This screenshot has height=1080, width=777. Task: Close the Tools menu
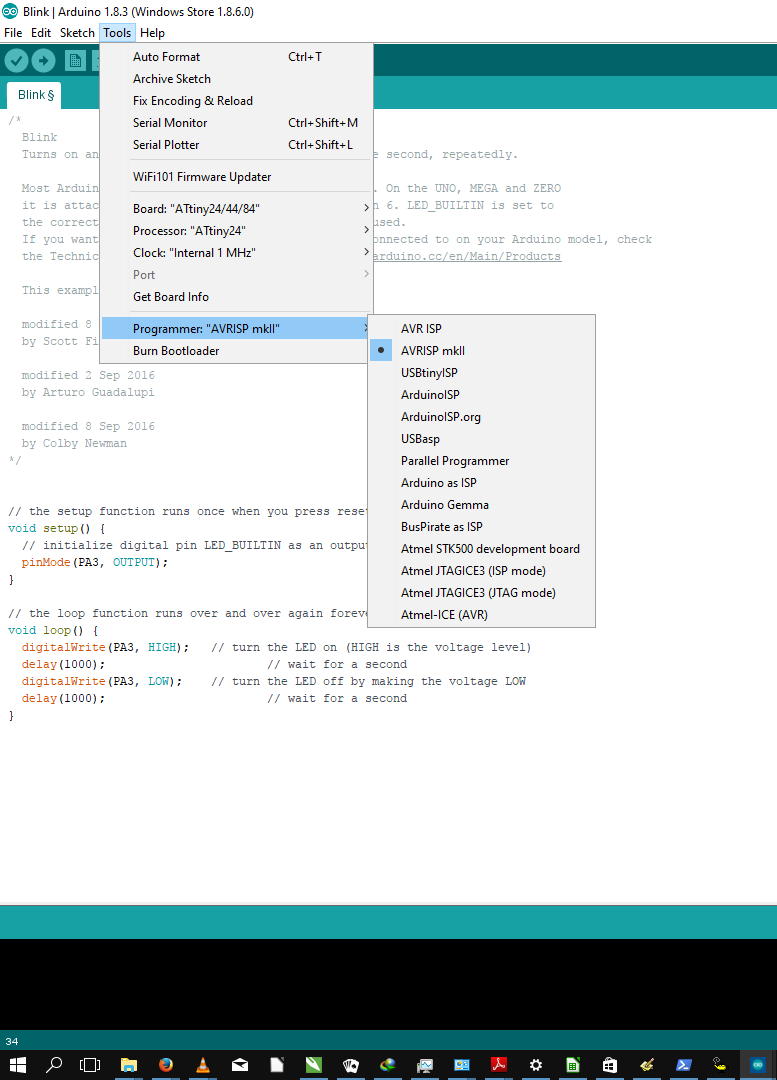pyautogui.click(x=117, y=32)
